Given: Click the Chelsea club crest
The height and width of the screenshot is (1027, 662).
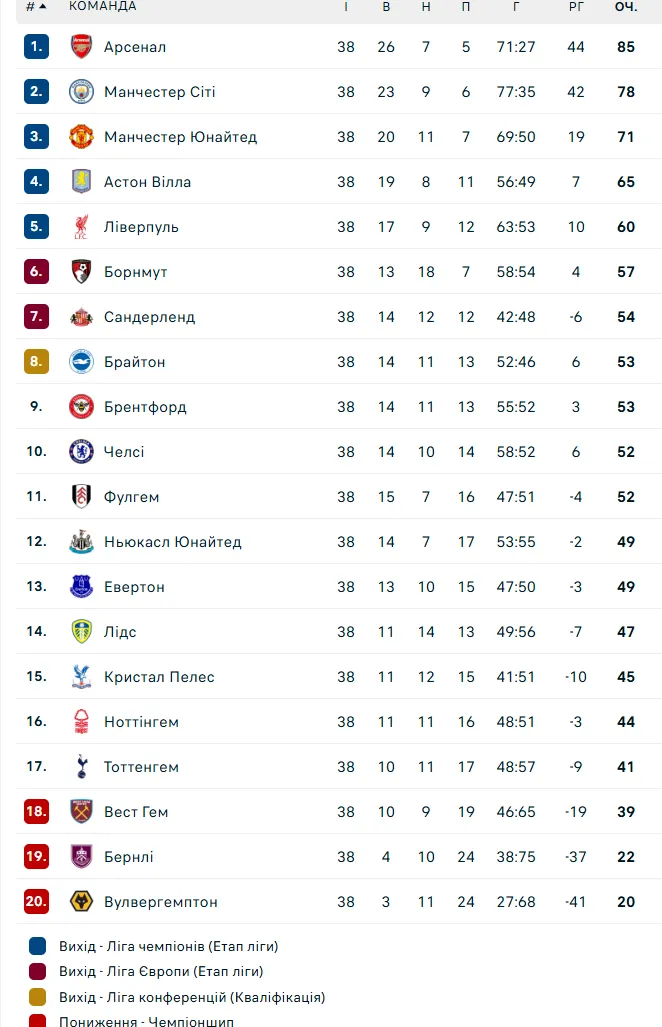Looking at the screenshot, I should pos(81,451).
